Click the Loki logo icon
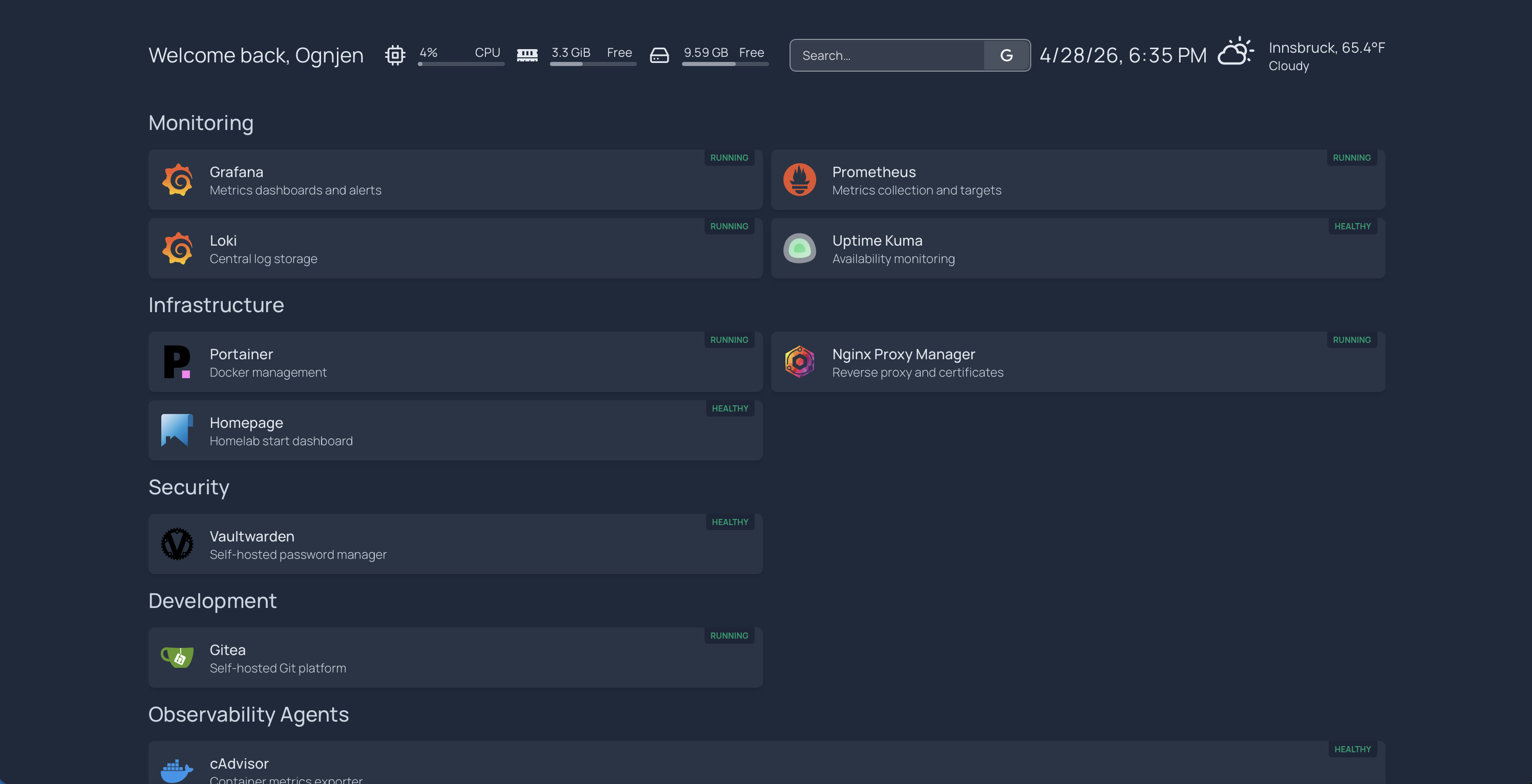 click(x=177, y=249)
